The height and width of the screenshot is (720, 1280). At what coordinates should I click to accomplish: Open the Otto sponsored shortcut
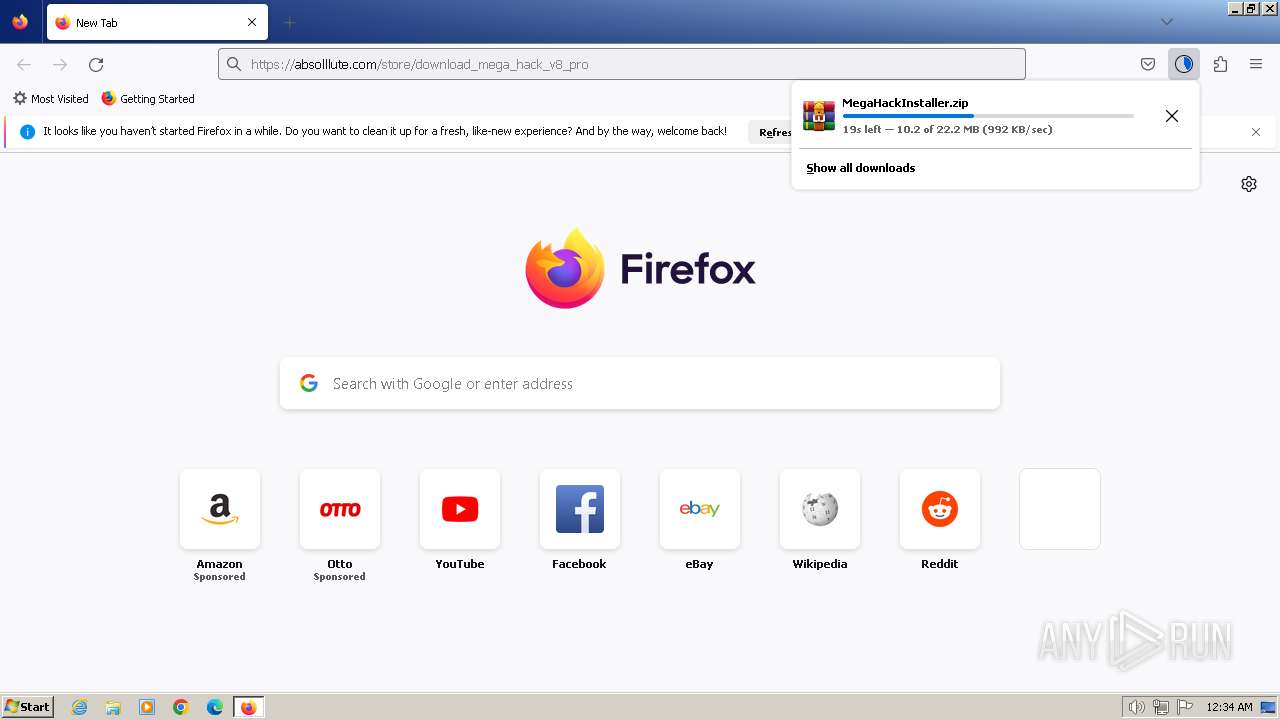pyautogui.click(x=340, y=509)
